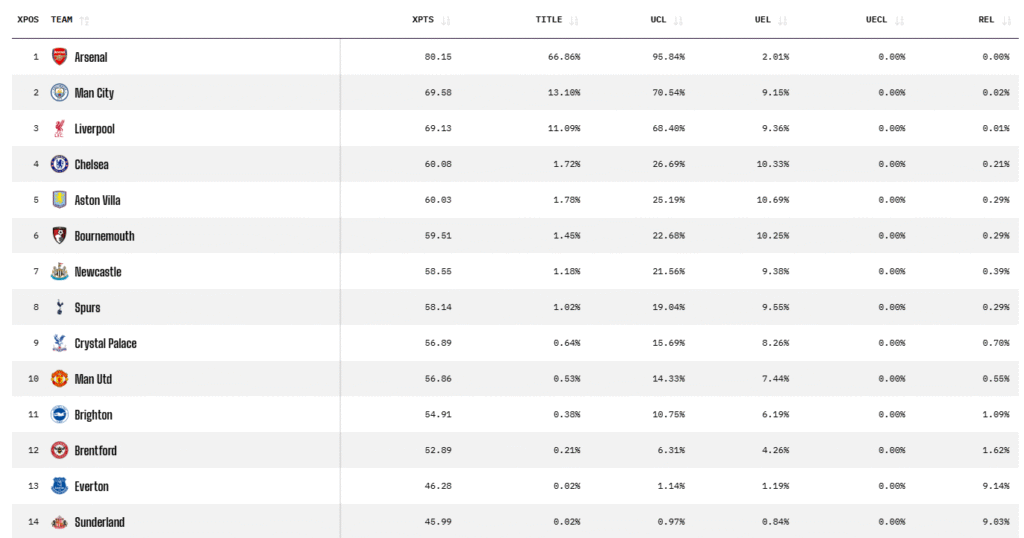The width and height of the screenshot is (1024, 538).
Task: Click the Crystal Palace crest
Action: point(60,343)
